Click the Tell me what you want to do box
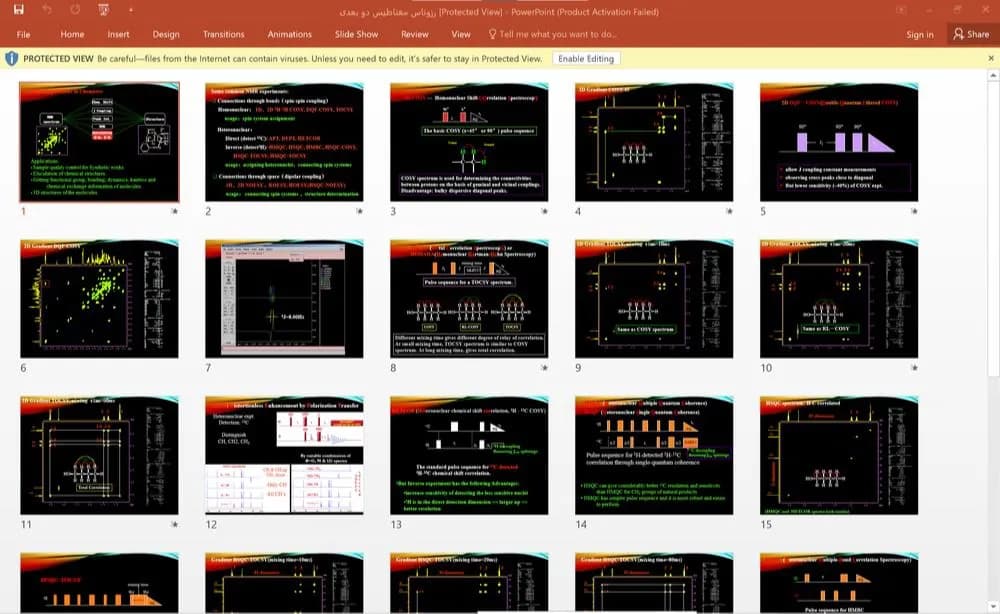Image resolution: width=1000 pixels, height=614 pixels. tap(552, 34)
